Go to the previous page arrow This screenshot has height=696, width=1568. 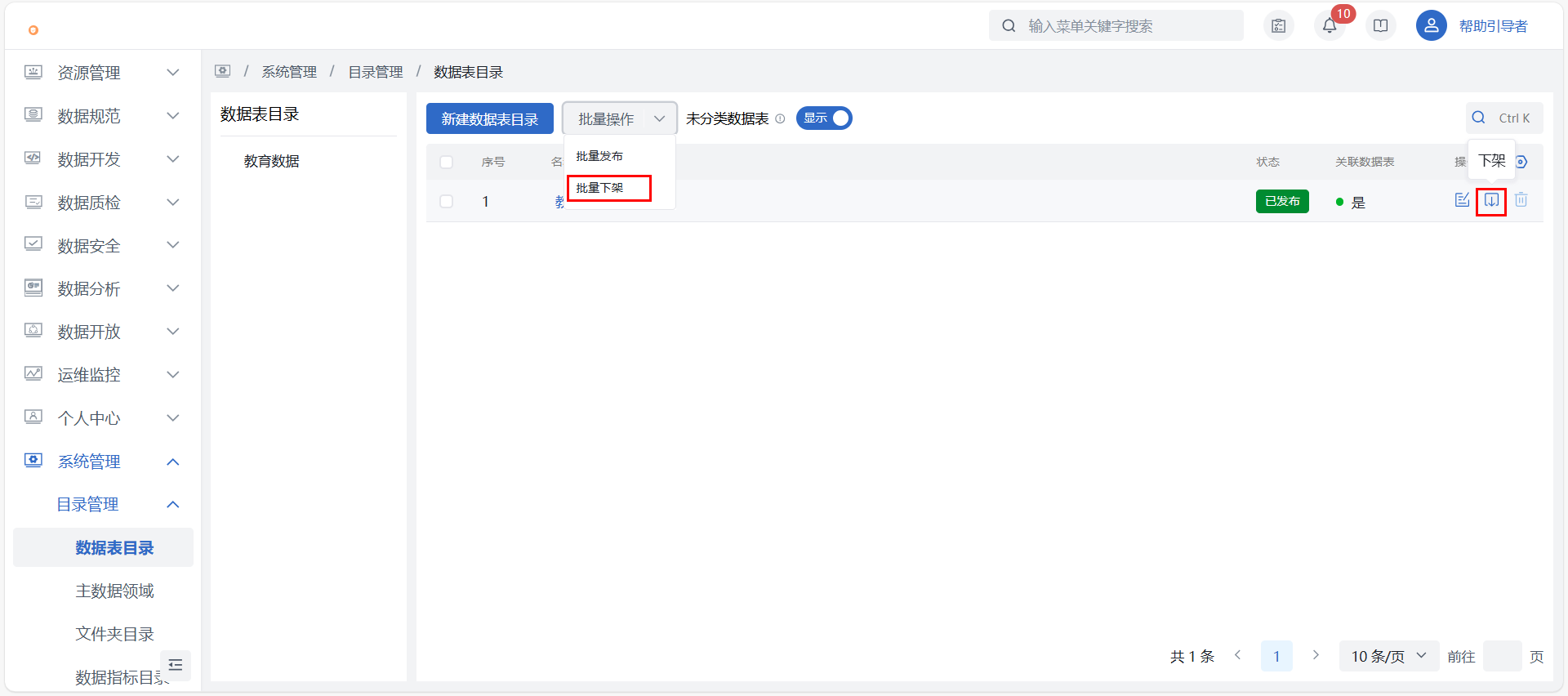(1238, 655)
